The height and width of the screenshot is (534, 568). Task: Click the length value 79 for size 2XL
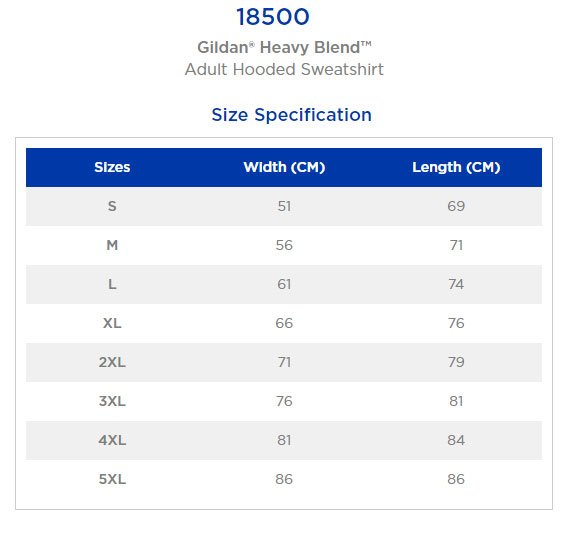click(x=456, y=362)
